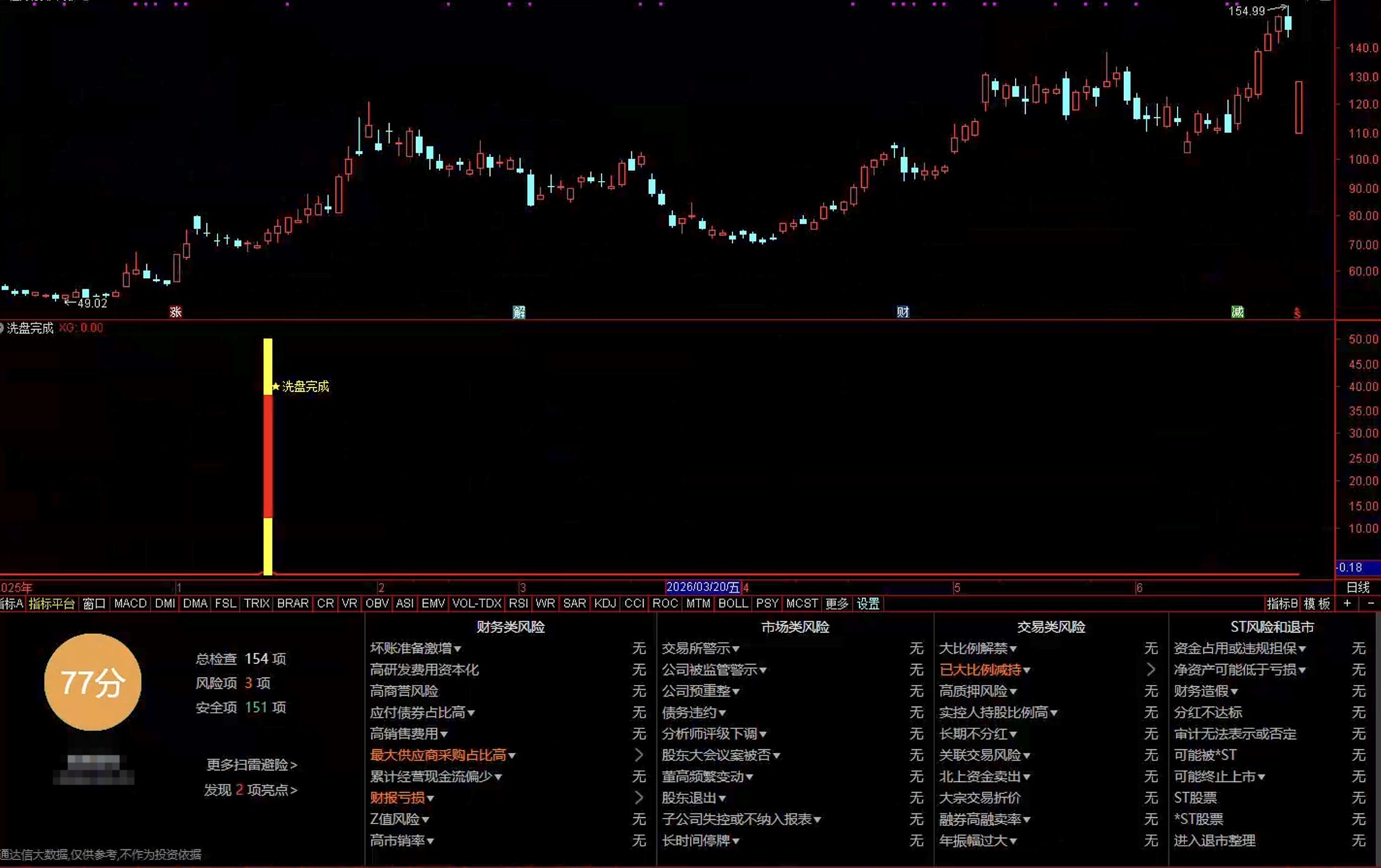Click the round icon beside 洗盘完成 title

click(1, 328)
